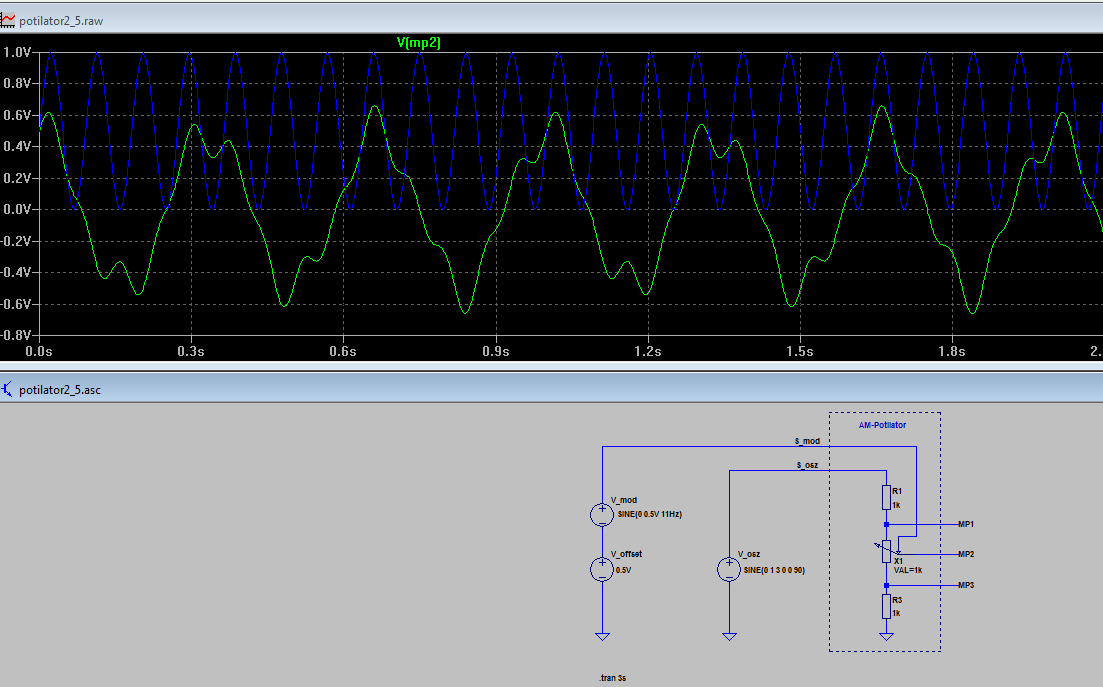Click the 1.5s time axis label
The image size is (1103, 687).
800,352
